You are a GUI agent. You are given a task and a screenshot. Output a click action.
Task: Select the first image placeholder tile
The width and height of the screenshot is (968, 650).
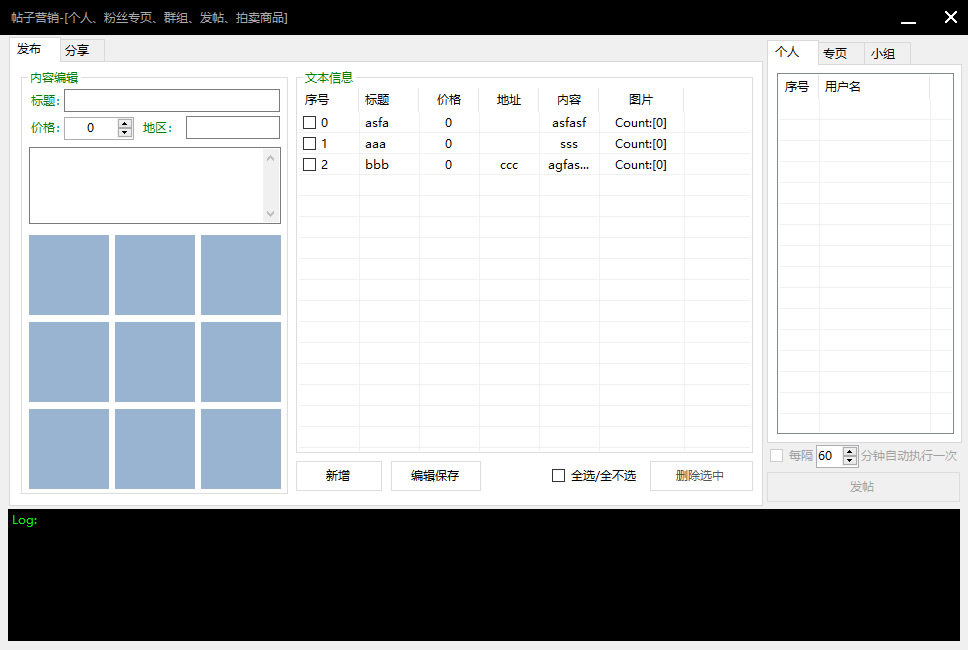coord(69,275)
